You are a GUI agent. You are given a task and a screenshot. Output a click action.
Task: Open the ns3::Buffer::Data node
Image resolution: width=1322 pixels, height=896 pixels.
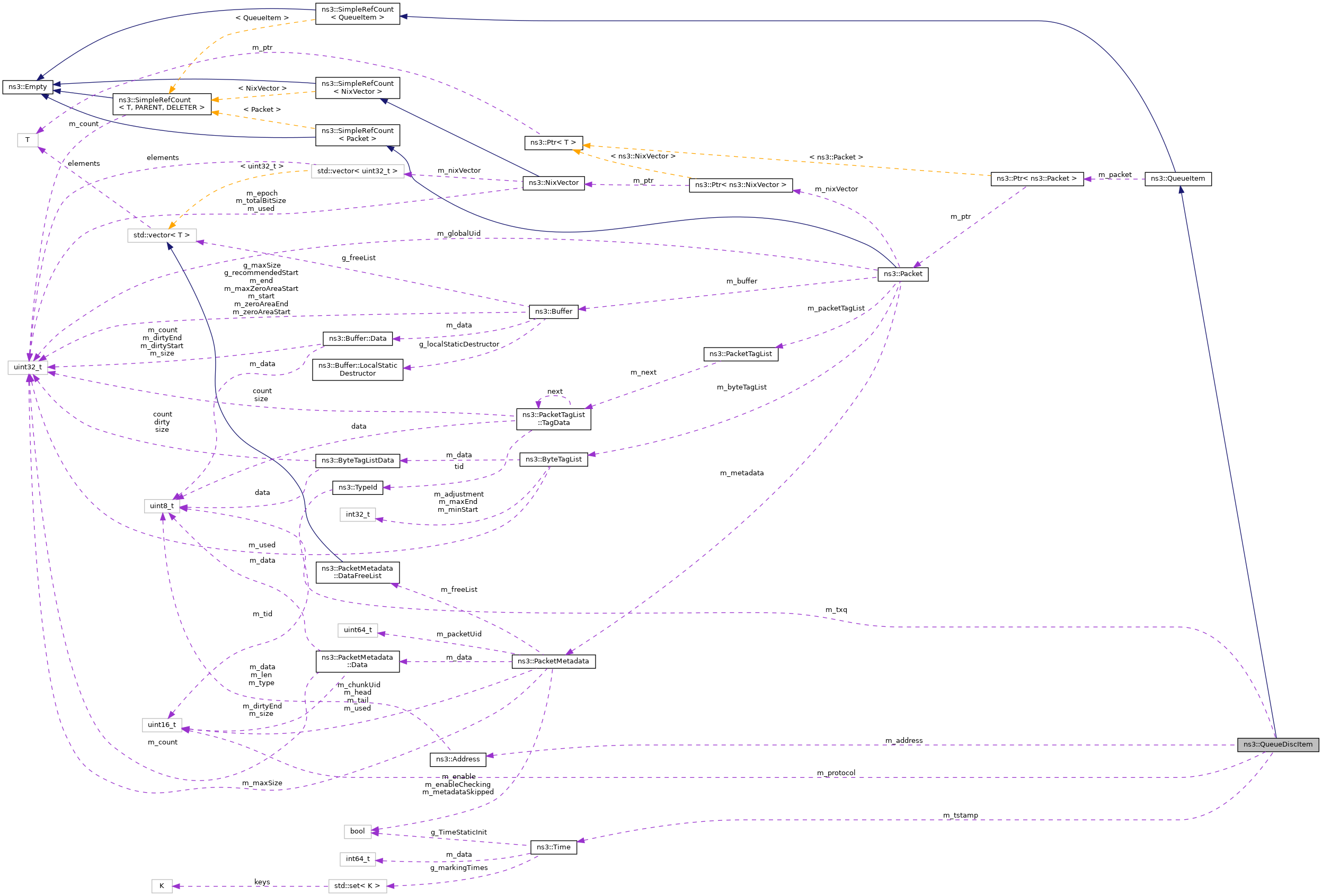point(358,339)
